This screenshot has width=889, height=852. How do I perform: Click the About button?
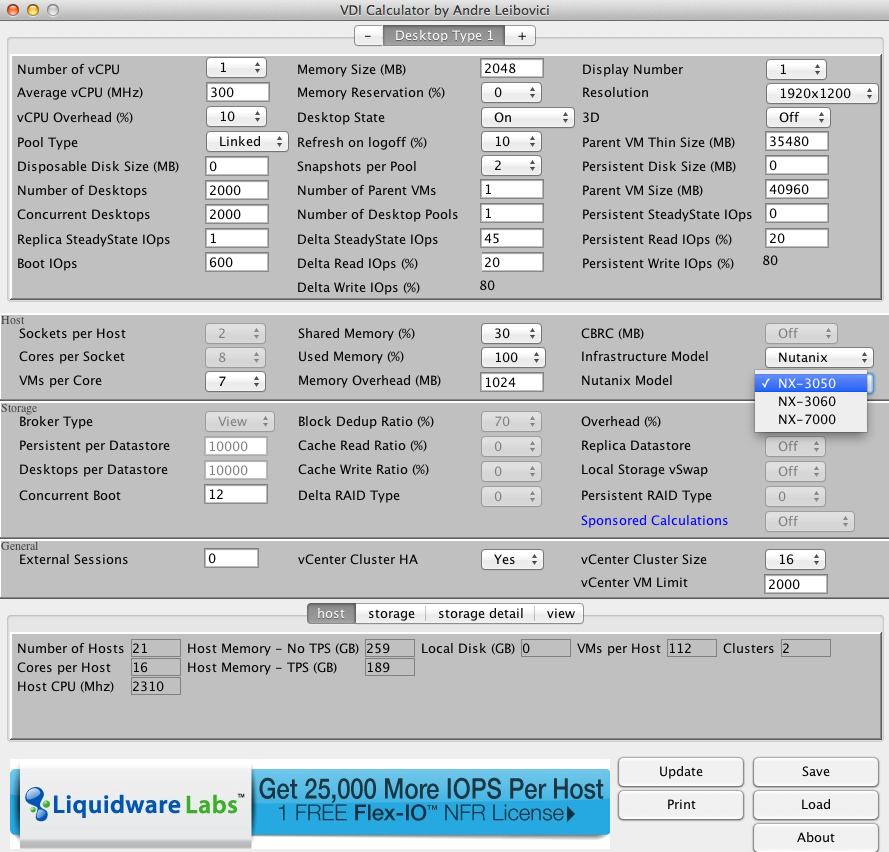[816, 837]
